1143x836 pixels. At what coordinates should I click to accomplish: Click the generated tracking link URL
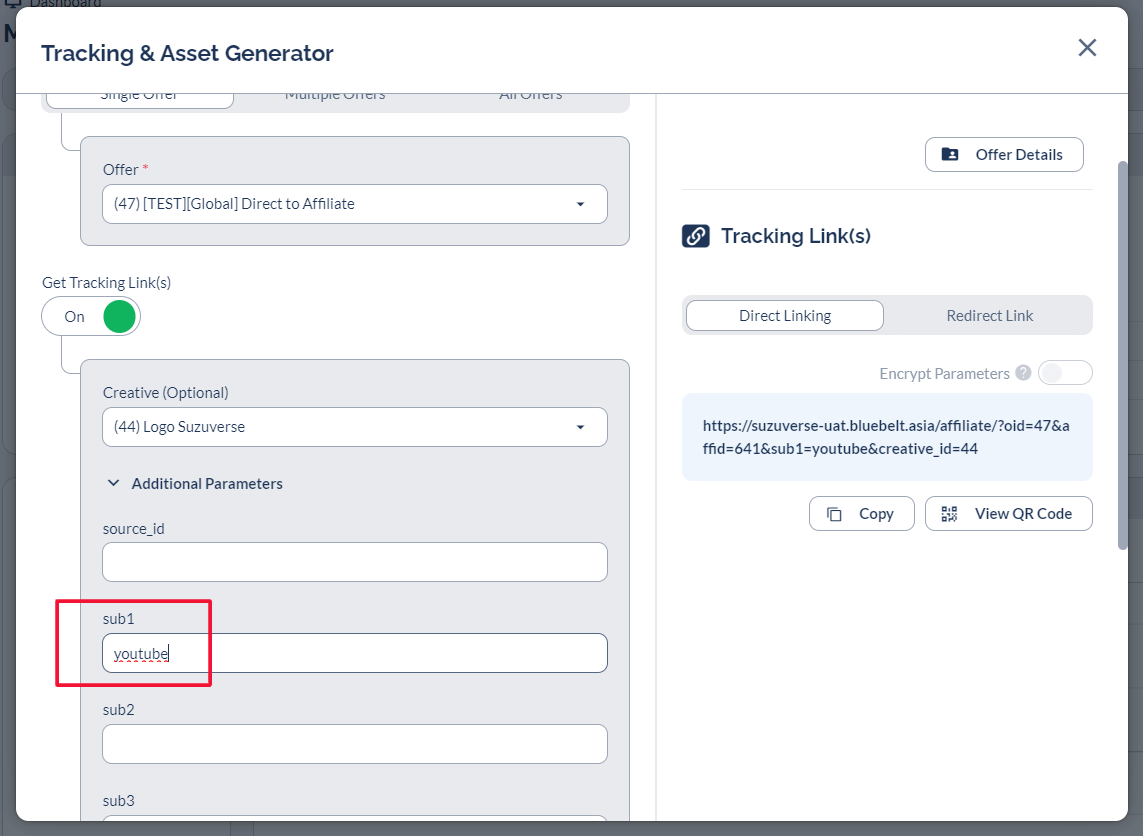point(886,437)
